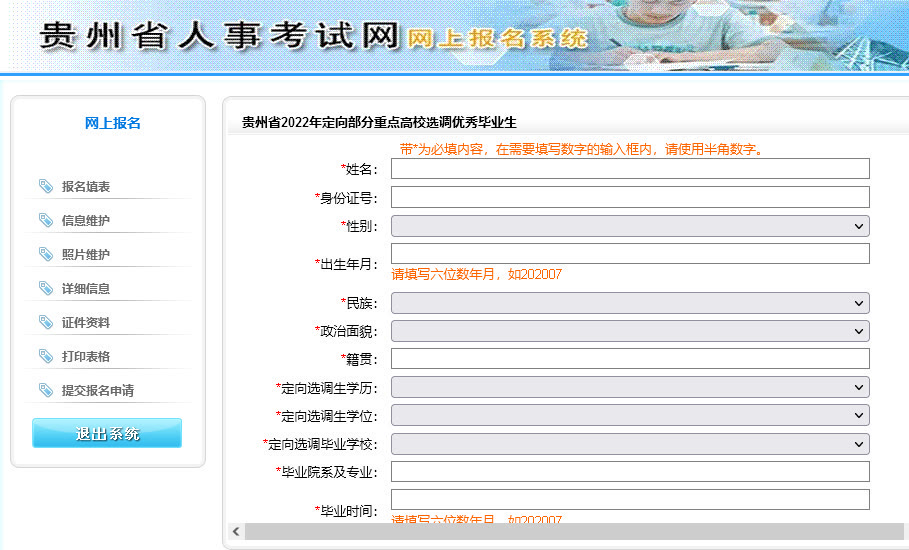Select the 定向选调生学历 combo box

(x=629, y=387)
